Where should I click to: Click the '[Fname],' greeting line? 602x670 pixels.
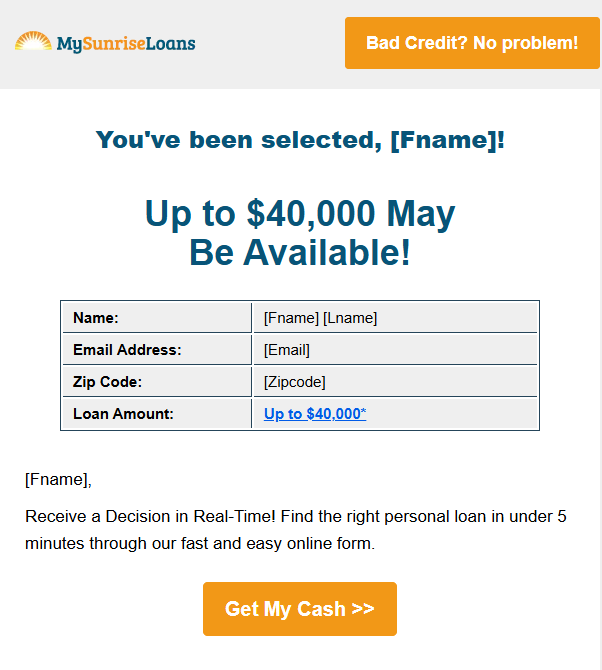(58, 479)
